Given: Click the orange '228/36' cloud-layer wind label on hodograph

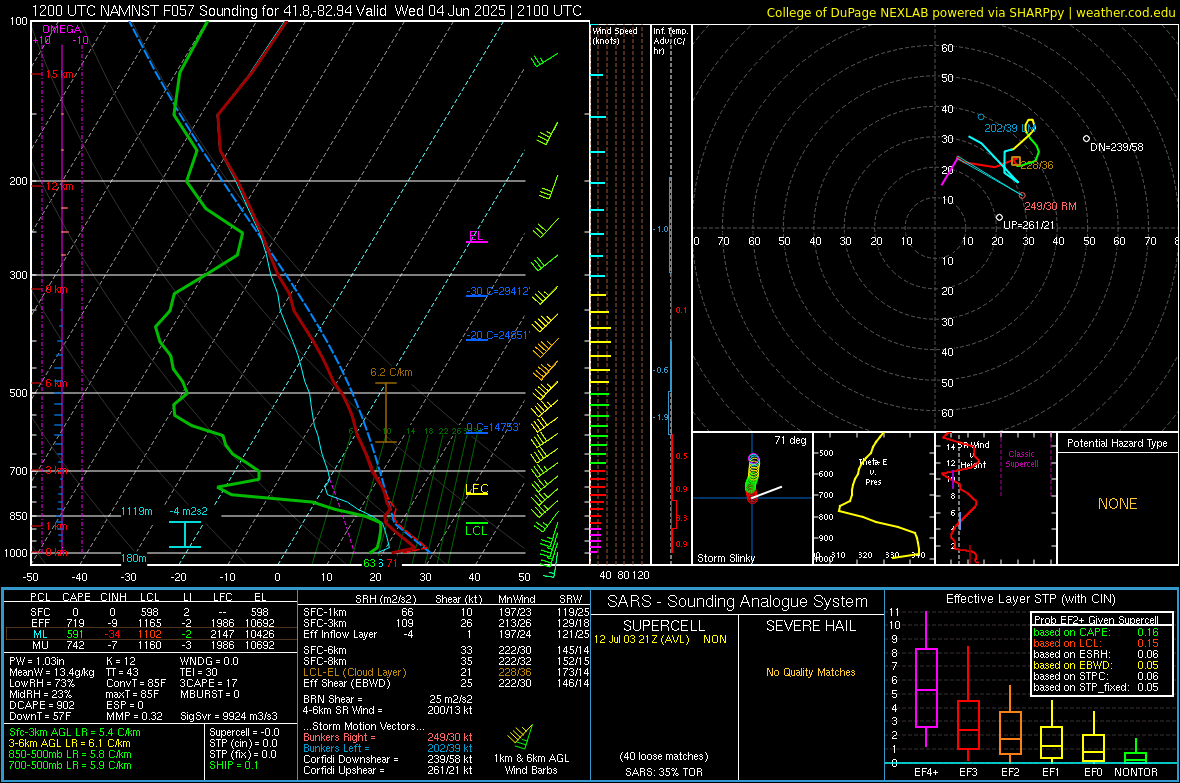Looking at the screenshot, I should (x=1037, y=165).
